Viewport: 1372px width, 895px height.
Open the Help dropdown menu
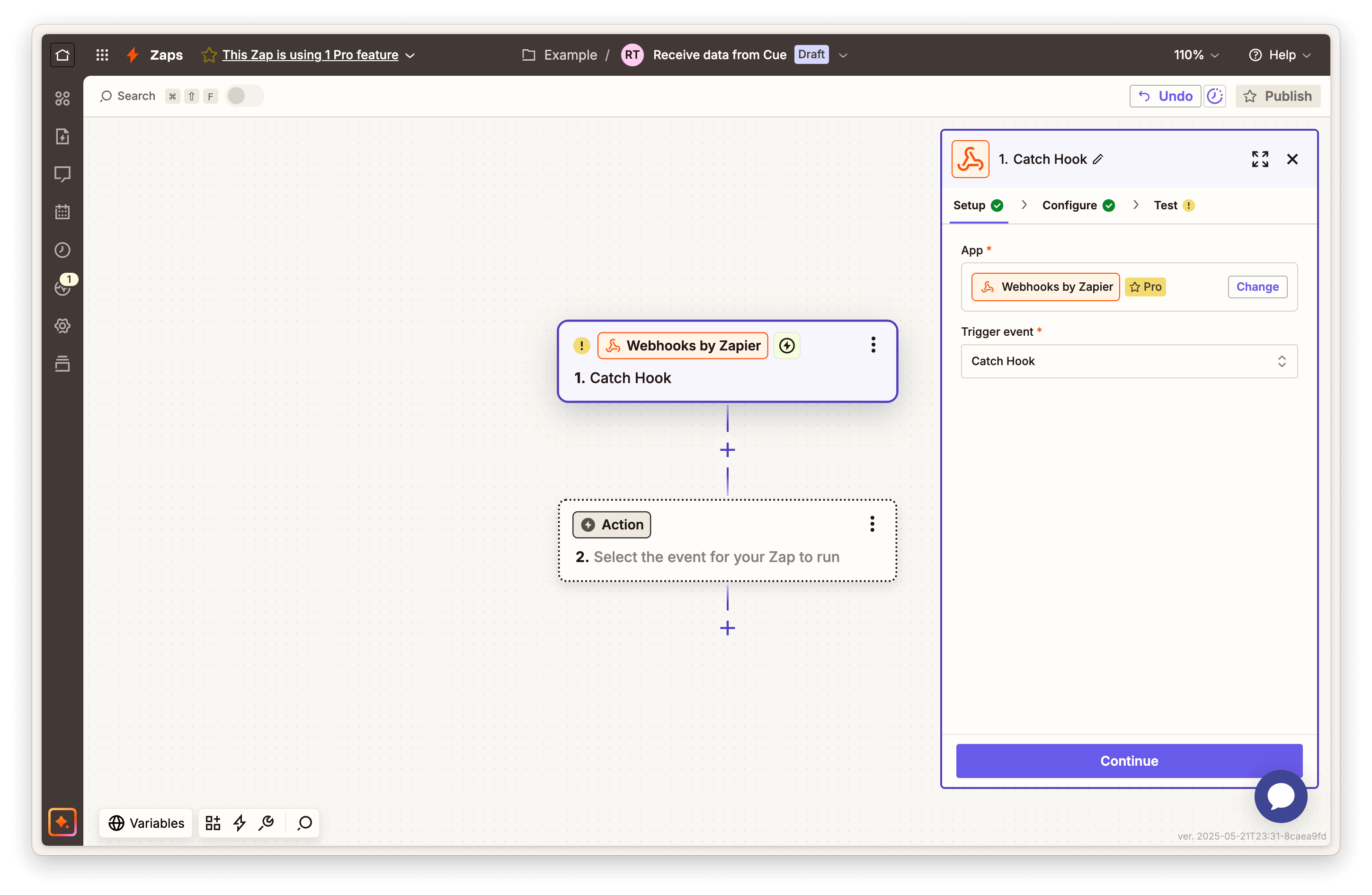[1280, 55]
